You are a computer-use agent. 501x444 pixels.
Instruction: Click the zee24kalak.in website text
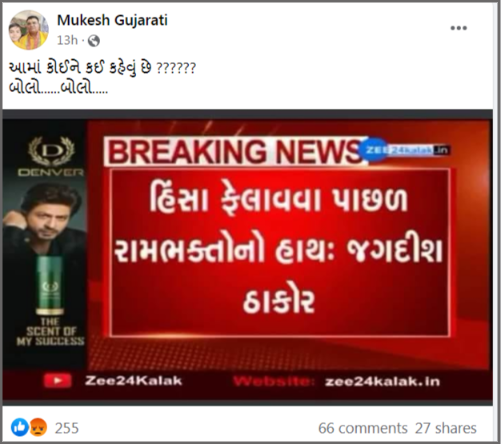click(382, 381)
